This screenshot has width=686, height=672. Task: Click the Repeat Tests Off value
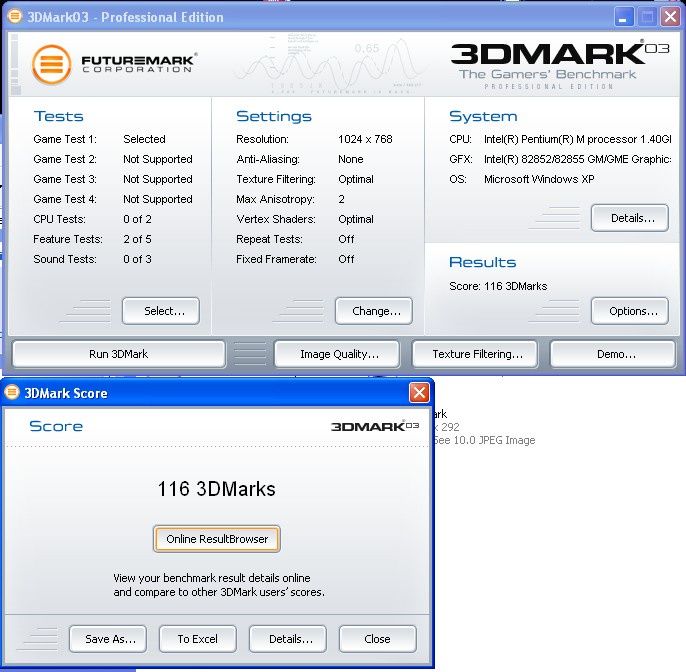click(346, 239)
